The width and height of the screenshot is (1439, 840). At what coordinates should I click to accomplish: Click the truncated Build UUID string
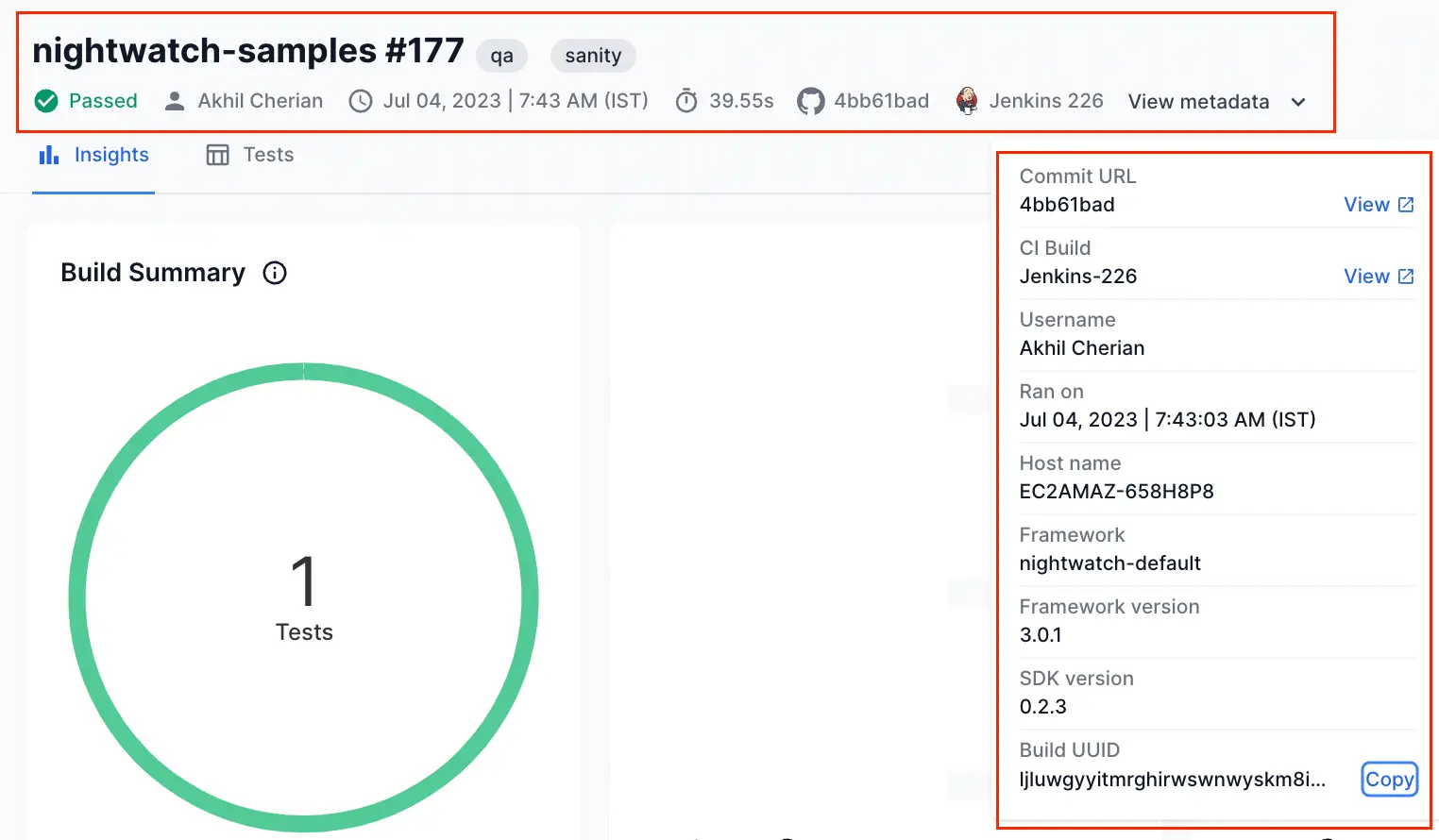click(x=1173, y=780)
